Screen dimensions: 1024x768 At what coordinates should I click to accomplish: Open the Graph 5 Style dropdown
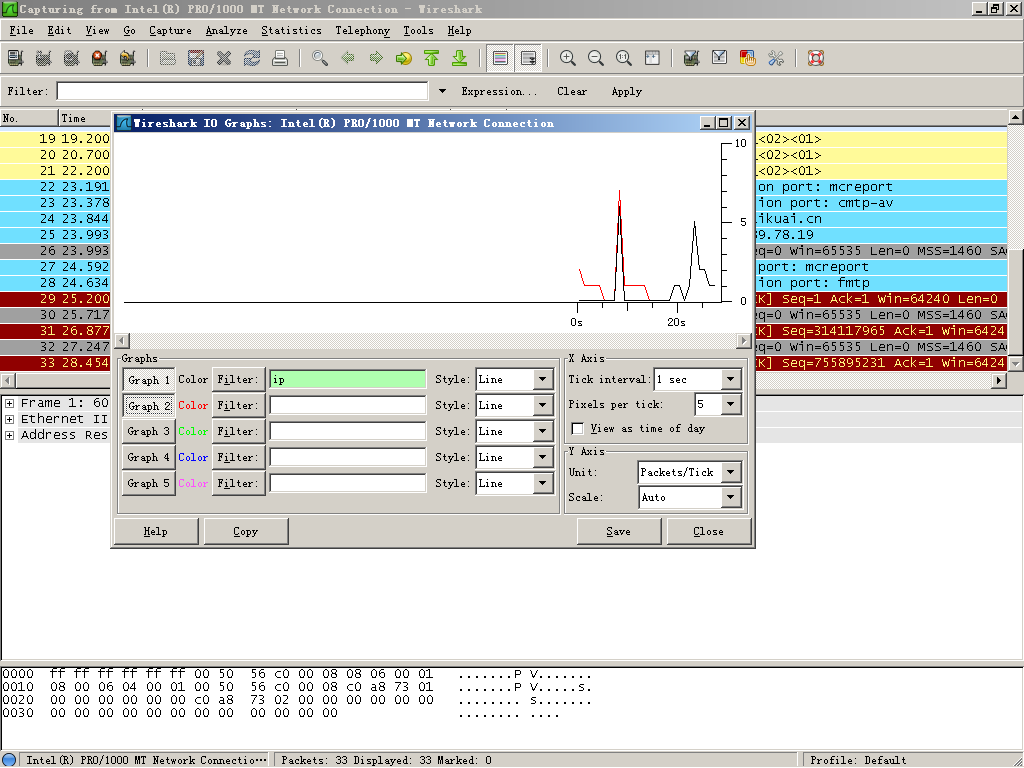542,484
